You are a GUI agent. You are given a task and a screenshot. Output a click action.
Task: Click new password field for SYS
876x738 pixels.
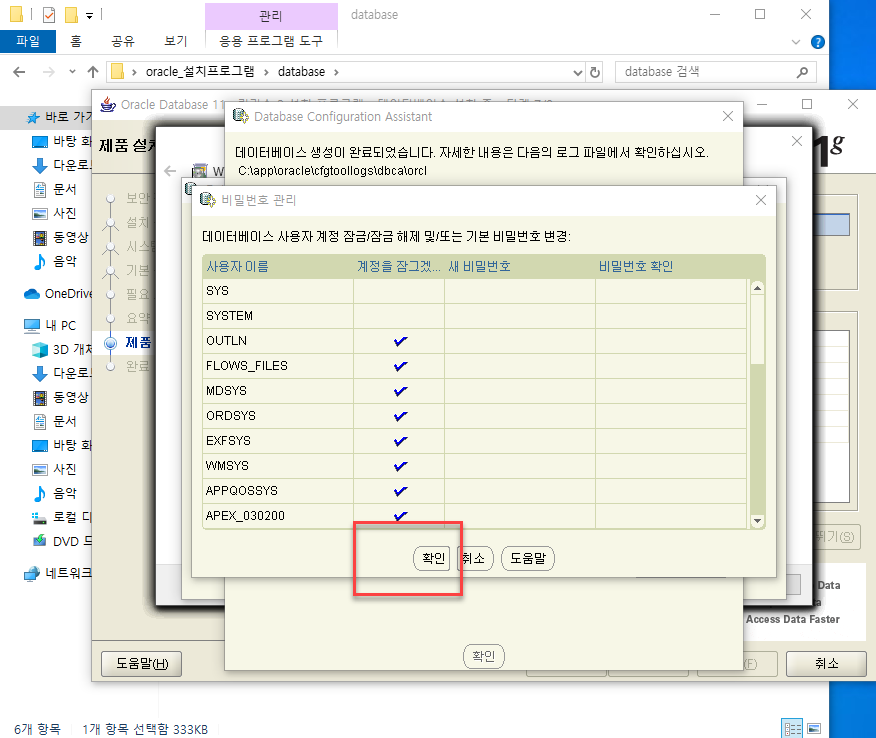pos(520,291)
